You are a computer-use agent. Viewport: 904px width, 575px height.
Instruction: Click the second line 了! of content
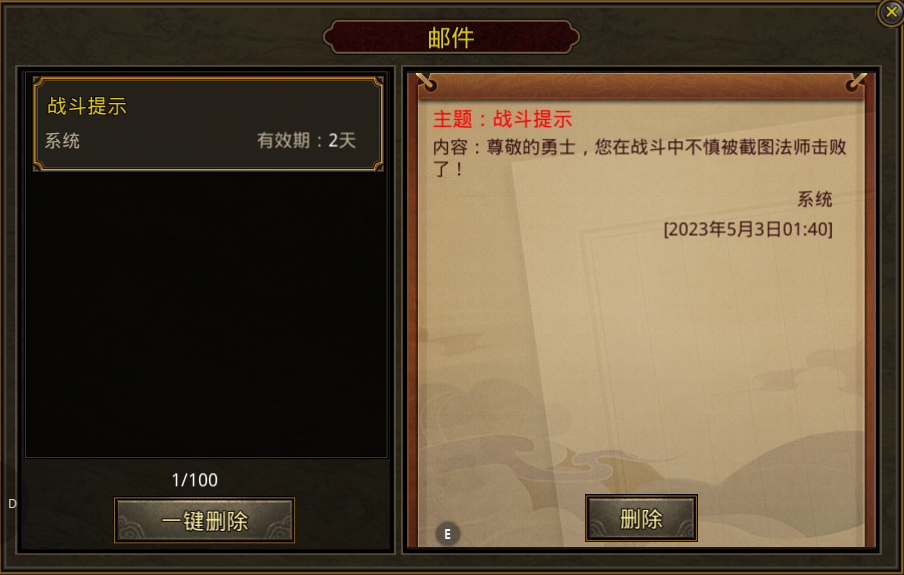[448, 169]
